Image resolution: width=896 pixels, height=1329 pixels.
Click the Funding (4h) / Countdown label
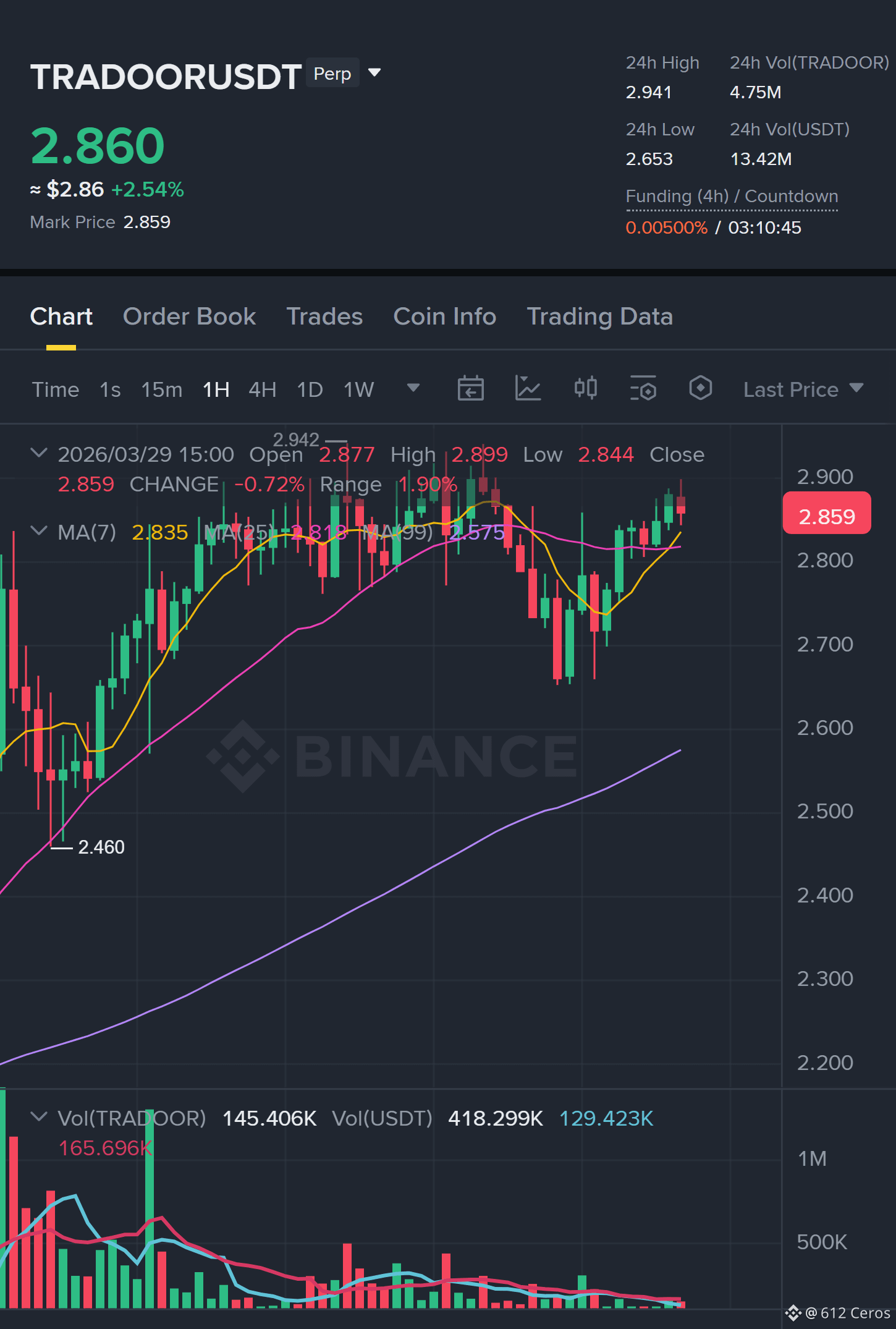[x=732, y=197]
